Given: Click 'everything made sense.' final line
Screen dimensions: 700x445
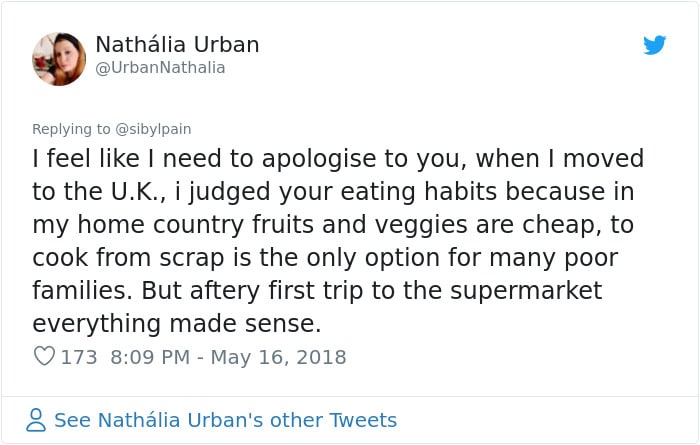Looking at the screenshot, I should (177, 324).
